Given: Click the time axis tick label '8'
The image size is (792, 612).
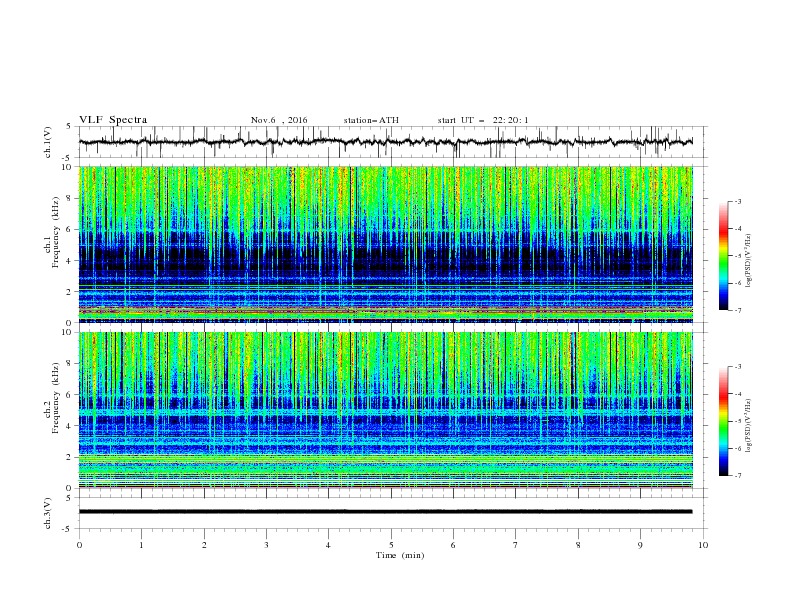Looking at the screenshot, I should coord(578,545).
